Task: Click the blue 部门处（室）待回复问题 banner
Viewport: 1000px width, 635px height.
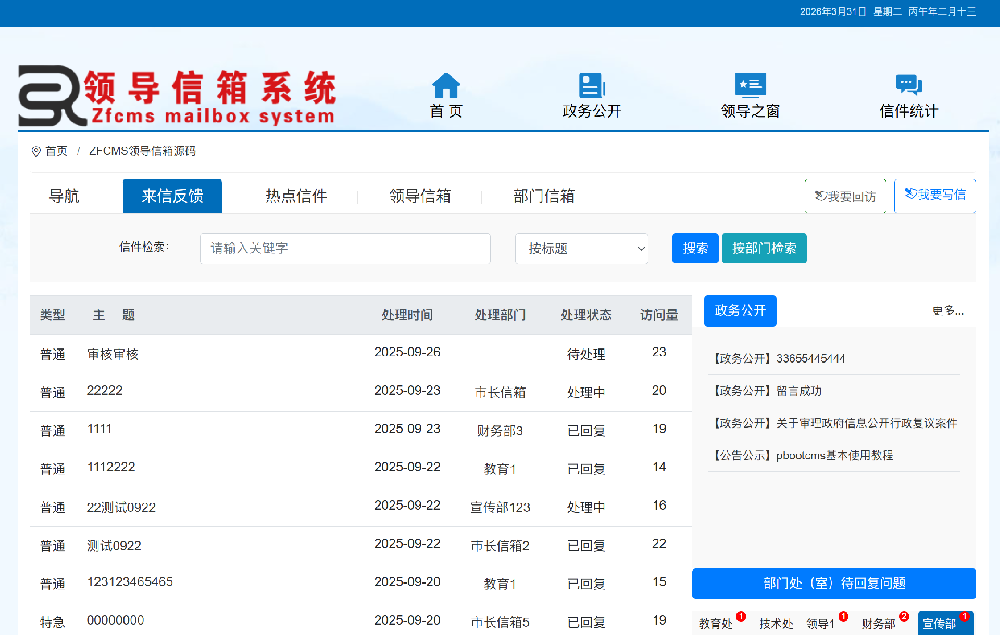Action: coord(833,583)
